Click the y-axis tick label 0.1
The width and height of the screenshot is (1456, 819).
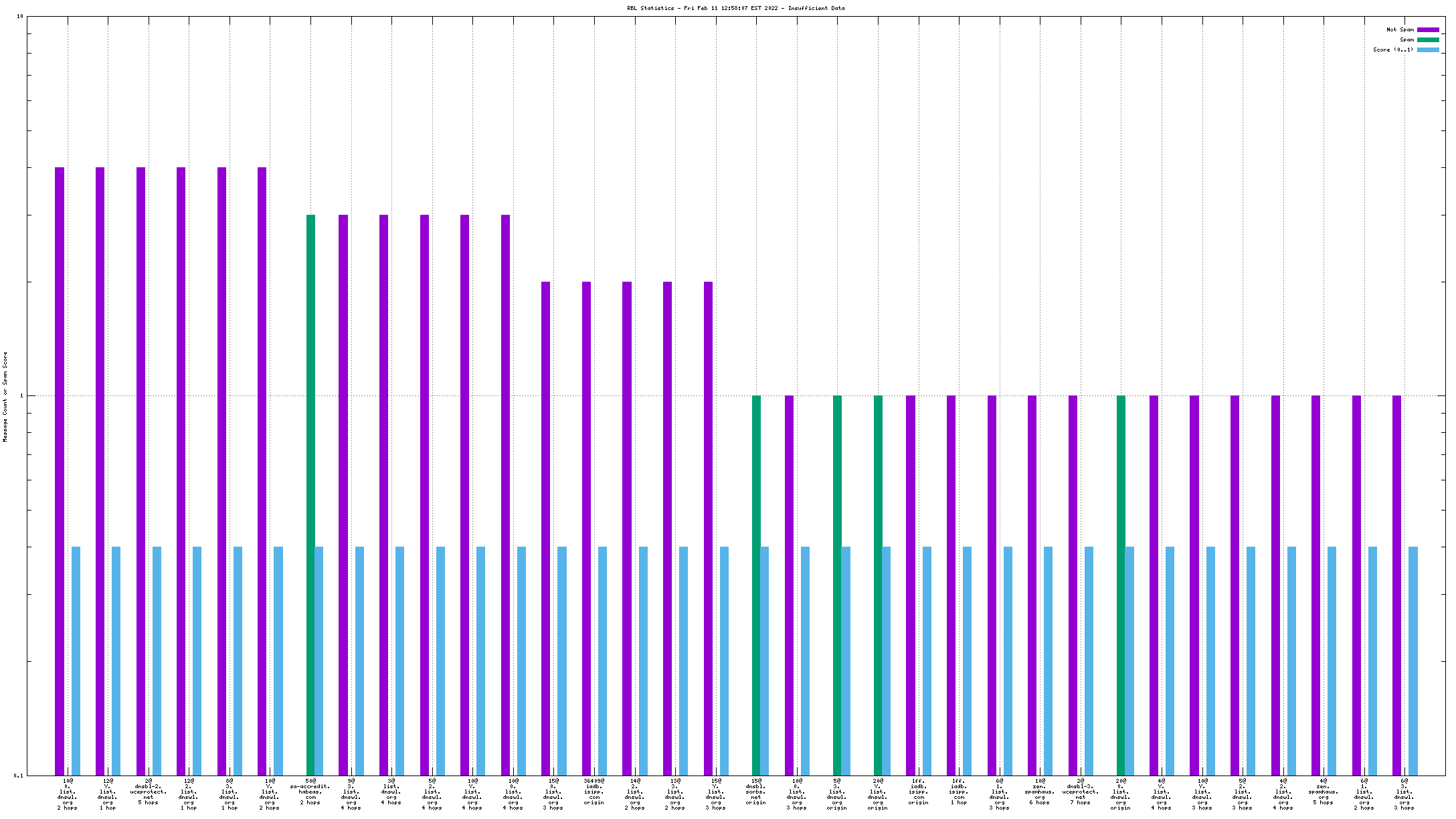pos(18,776)
